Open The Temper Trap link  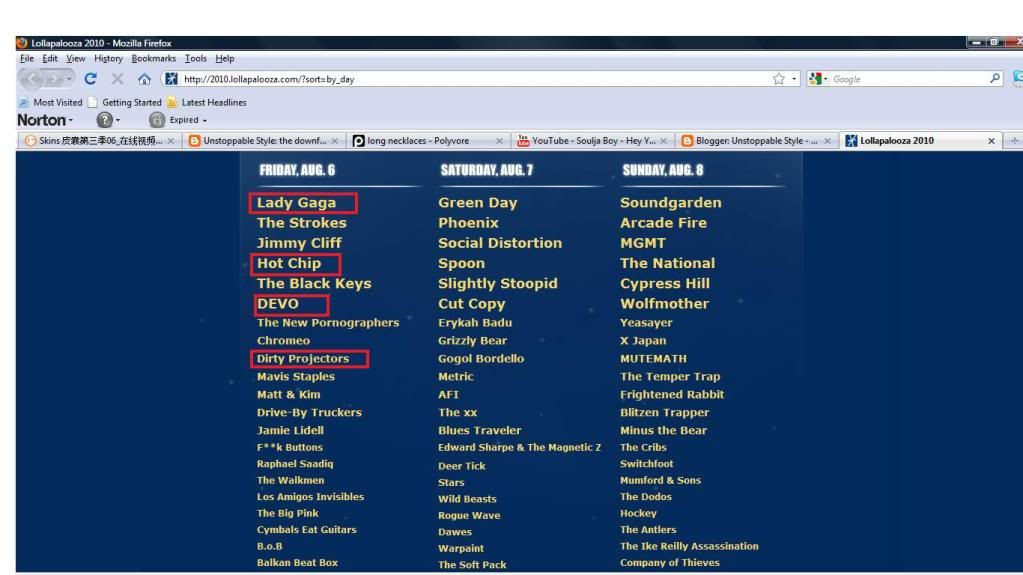[670, 377]
